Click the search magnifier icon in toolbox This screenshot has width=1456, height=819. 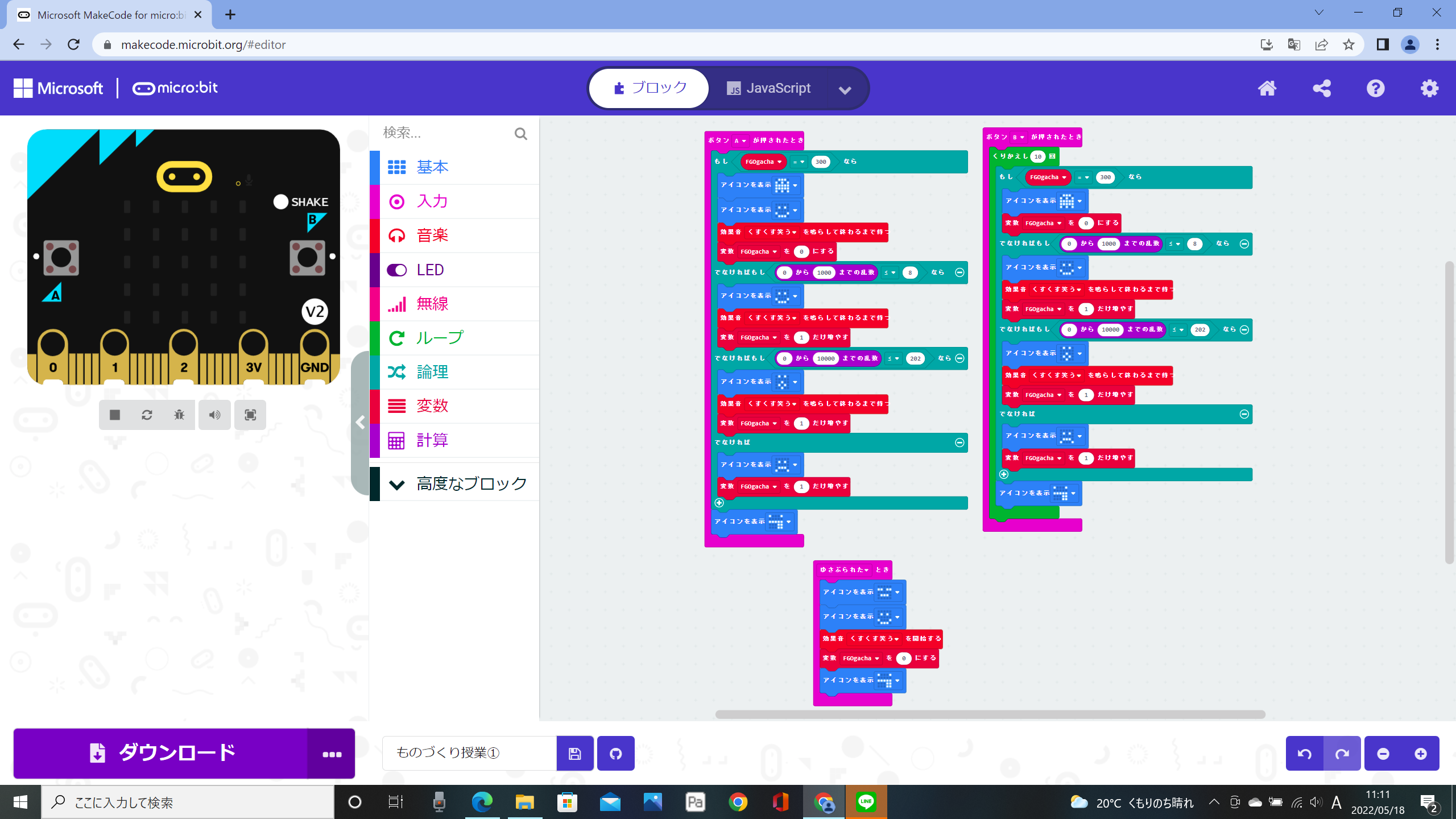(x=520, y=134)
